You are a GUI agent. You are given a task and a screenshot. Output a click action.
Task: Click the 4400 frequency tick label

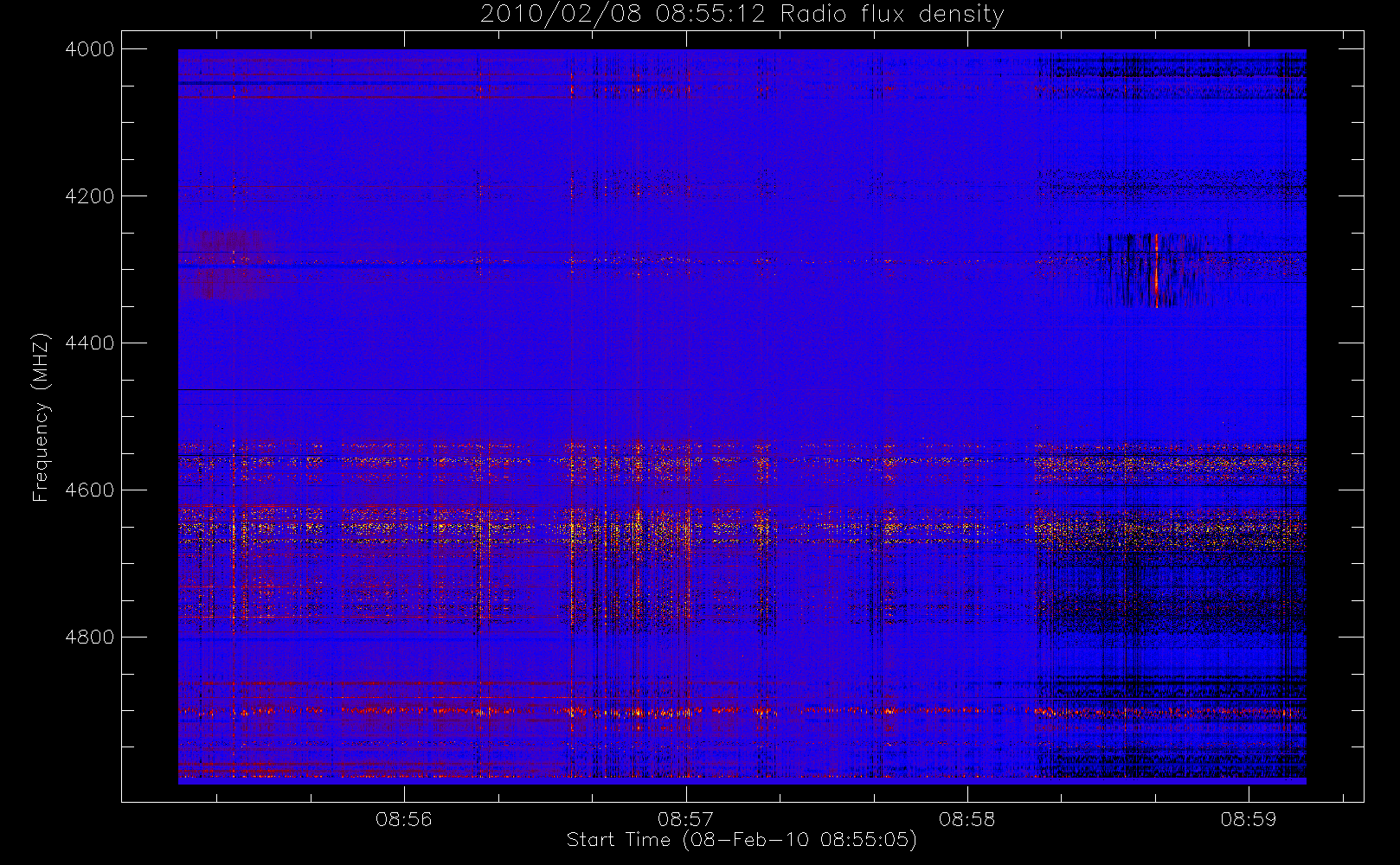tap(90, 343)
